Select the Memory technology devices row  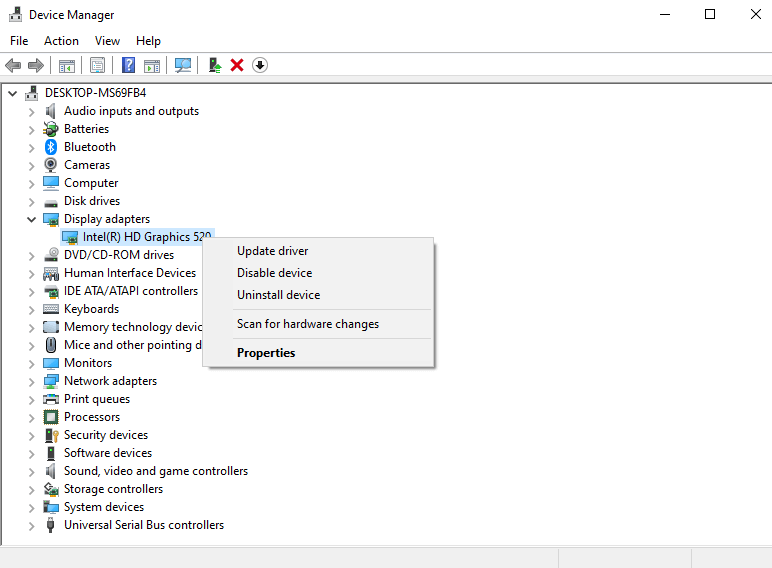click(133, 327)
